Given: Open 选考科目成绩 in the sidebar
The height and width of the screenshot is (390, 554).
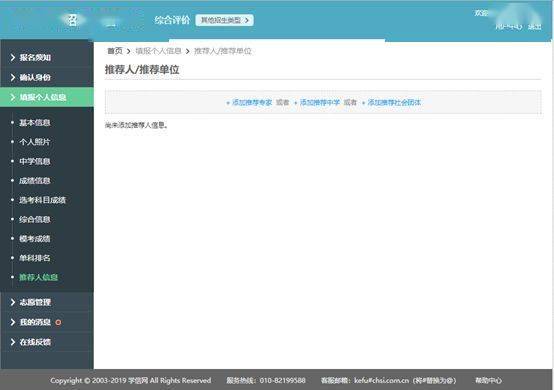Looking at the screenshot, I should point(42,200).
